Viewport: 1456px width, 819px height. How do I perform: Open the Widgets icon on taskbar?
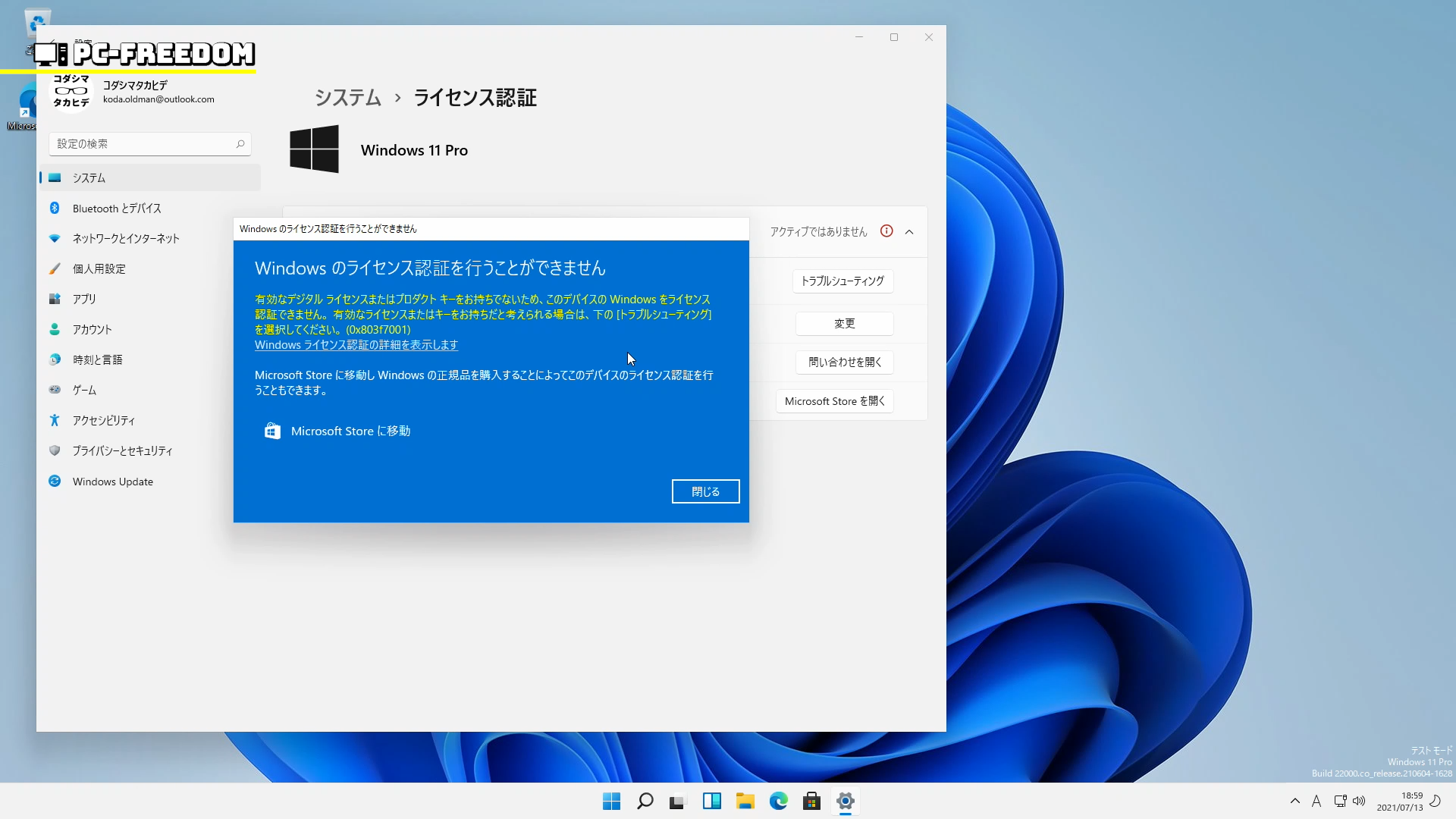(711, 801)
